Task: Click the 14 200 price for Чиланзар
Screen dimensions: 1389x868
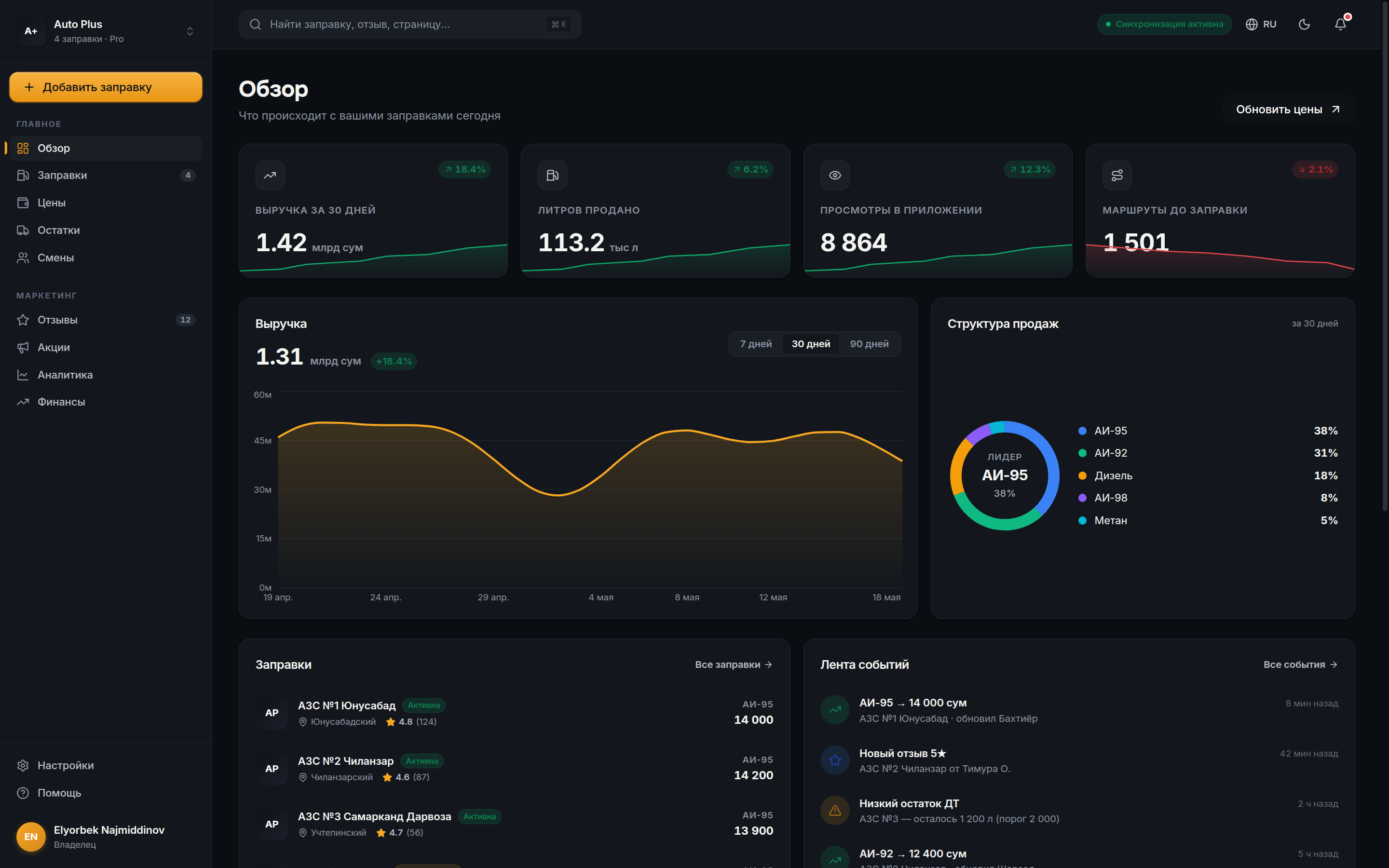Action: pos(753,775)
